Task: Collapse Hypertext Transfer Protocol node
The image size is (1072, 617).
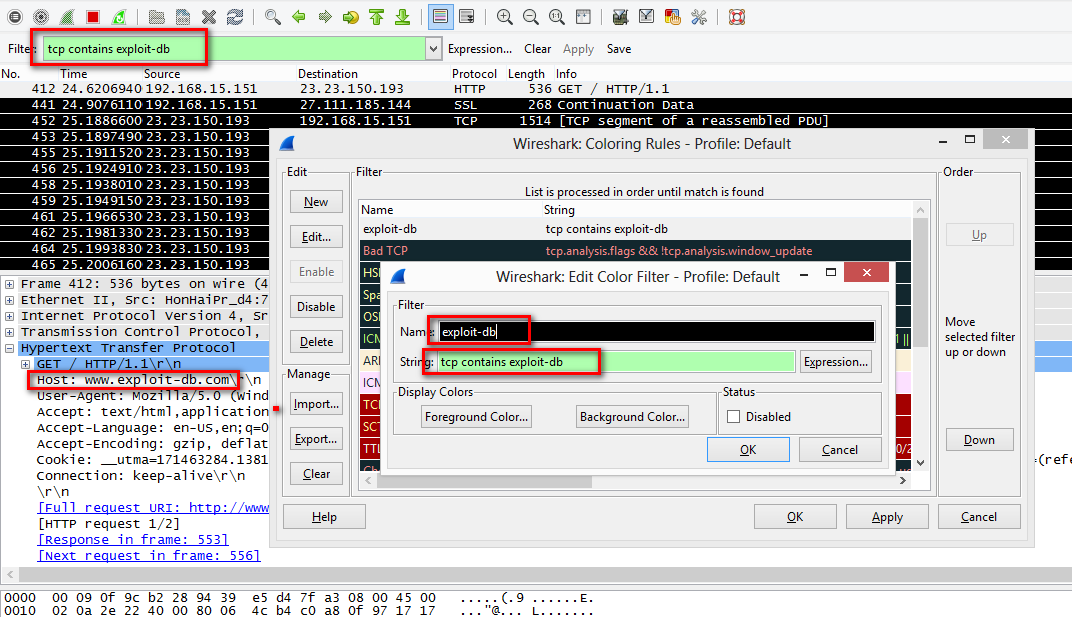Action: (10, 348)
